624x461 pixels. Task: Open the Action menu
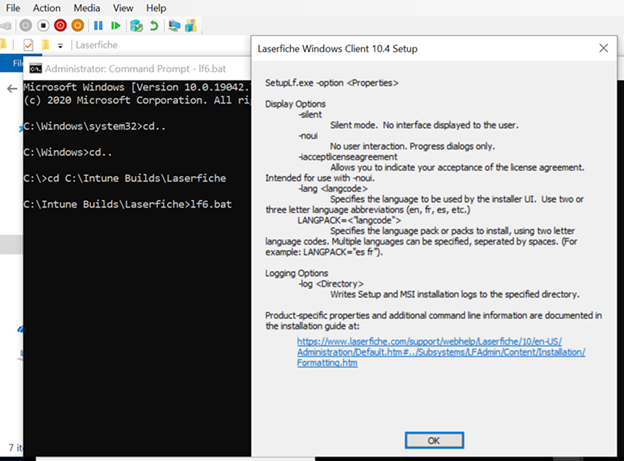[x=47, y=8]
